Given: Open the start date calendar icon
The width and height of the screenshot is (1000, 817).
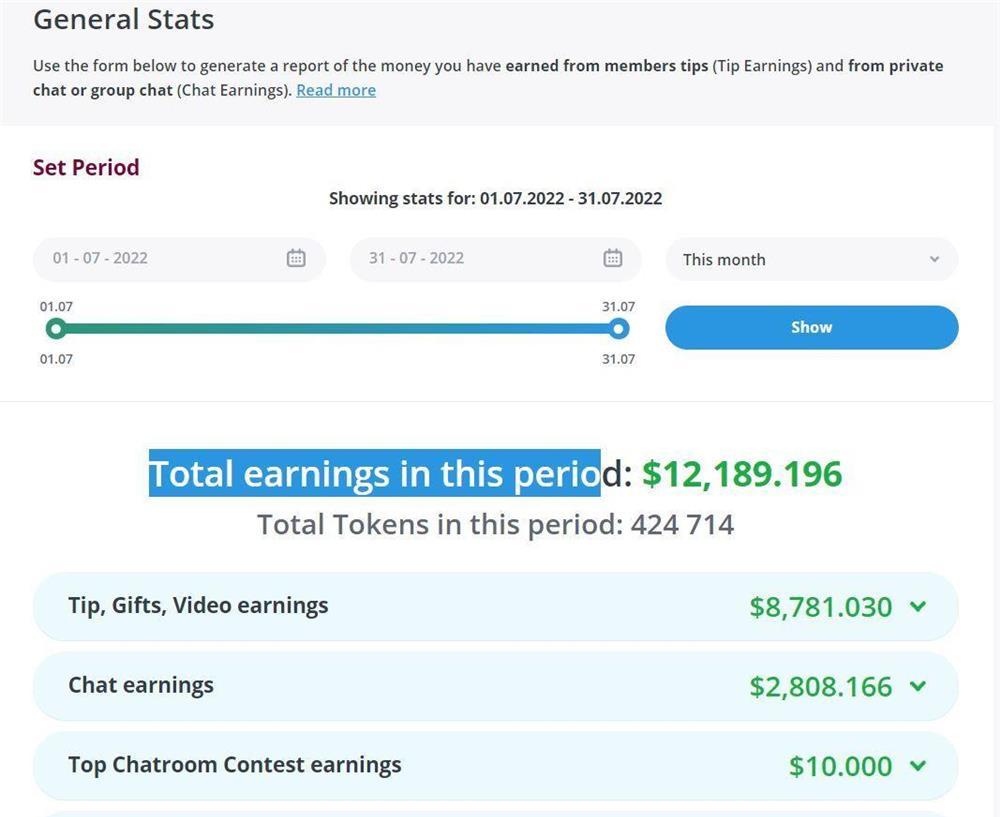Looking at the screenshot, I should (296, 258).
